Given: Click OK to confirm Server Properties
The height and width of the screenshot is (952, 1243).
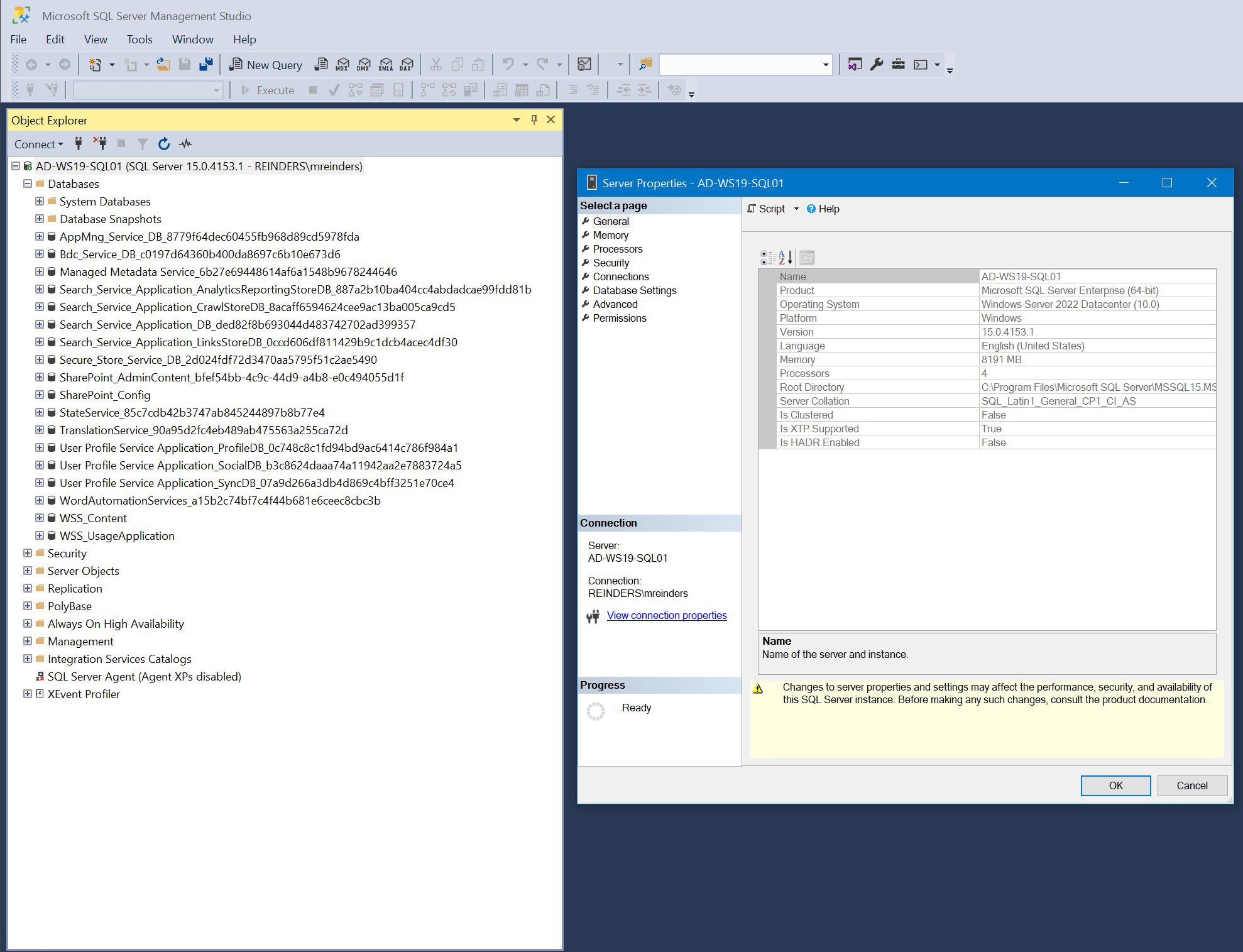Looking at the screenshot, I should (x=1113, y=785).
